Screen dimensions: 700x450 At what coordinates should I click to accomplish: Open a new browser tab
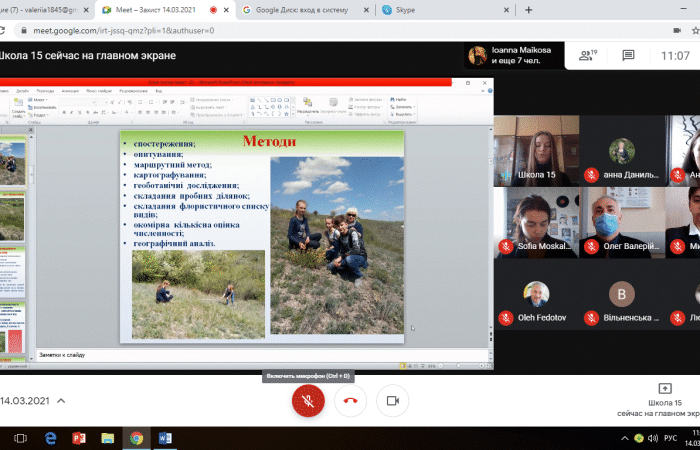click(529, 10)
